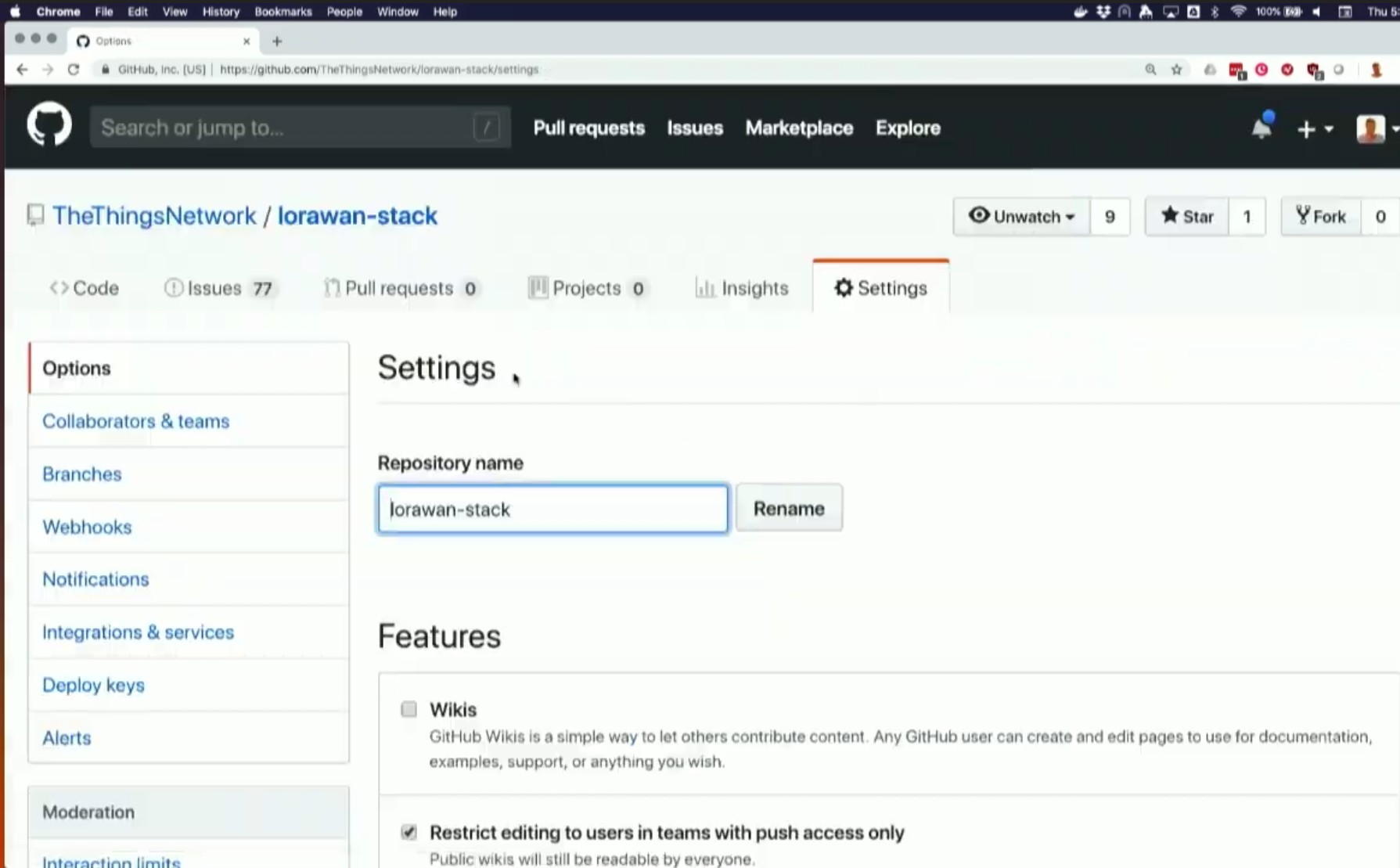The image size is (1400, 868).
Task: Switch to the Code tab
Action: [x=85, y=288]
